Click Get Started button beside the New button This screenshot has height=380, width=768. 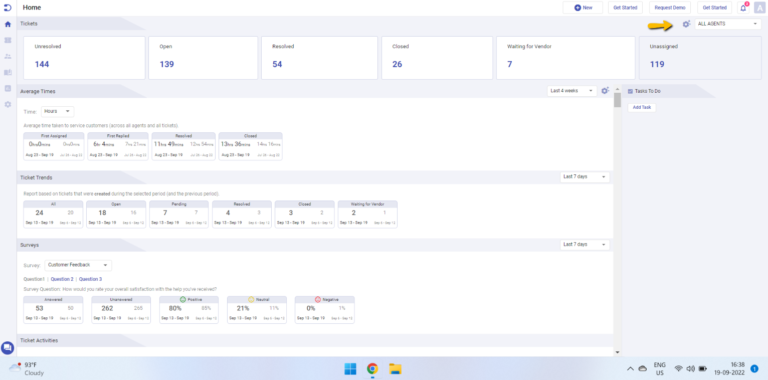click(625, 8)
